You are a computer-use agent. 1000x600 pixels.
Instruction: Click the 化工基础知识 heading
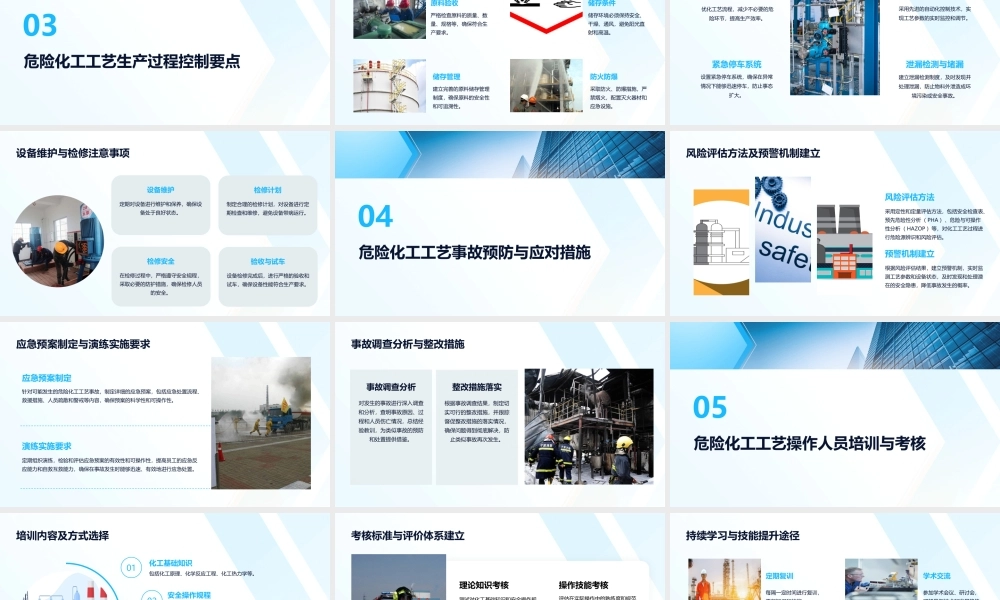click(x=170, y=563)
